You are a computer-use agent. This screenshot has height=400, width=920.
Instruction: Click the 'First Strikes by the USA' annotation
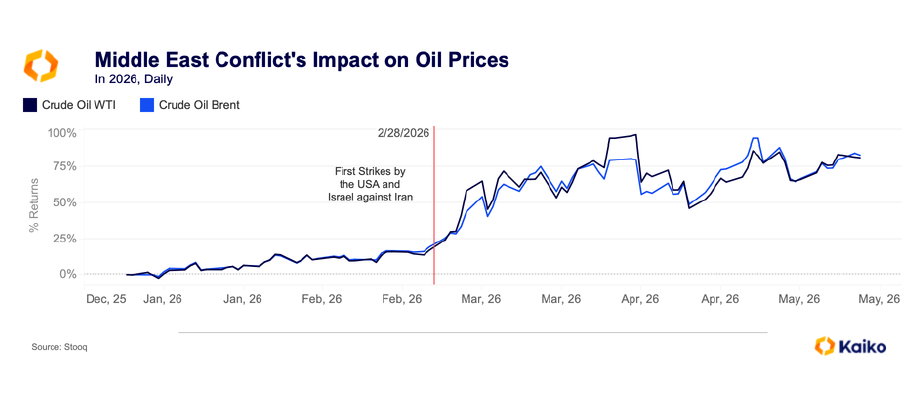click(x=370, y=185)
